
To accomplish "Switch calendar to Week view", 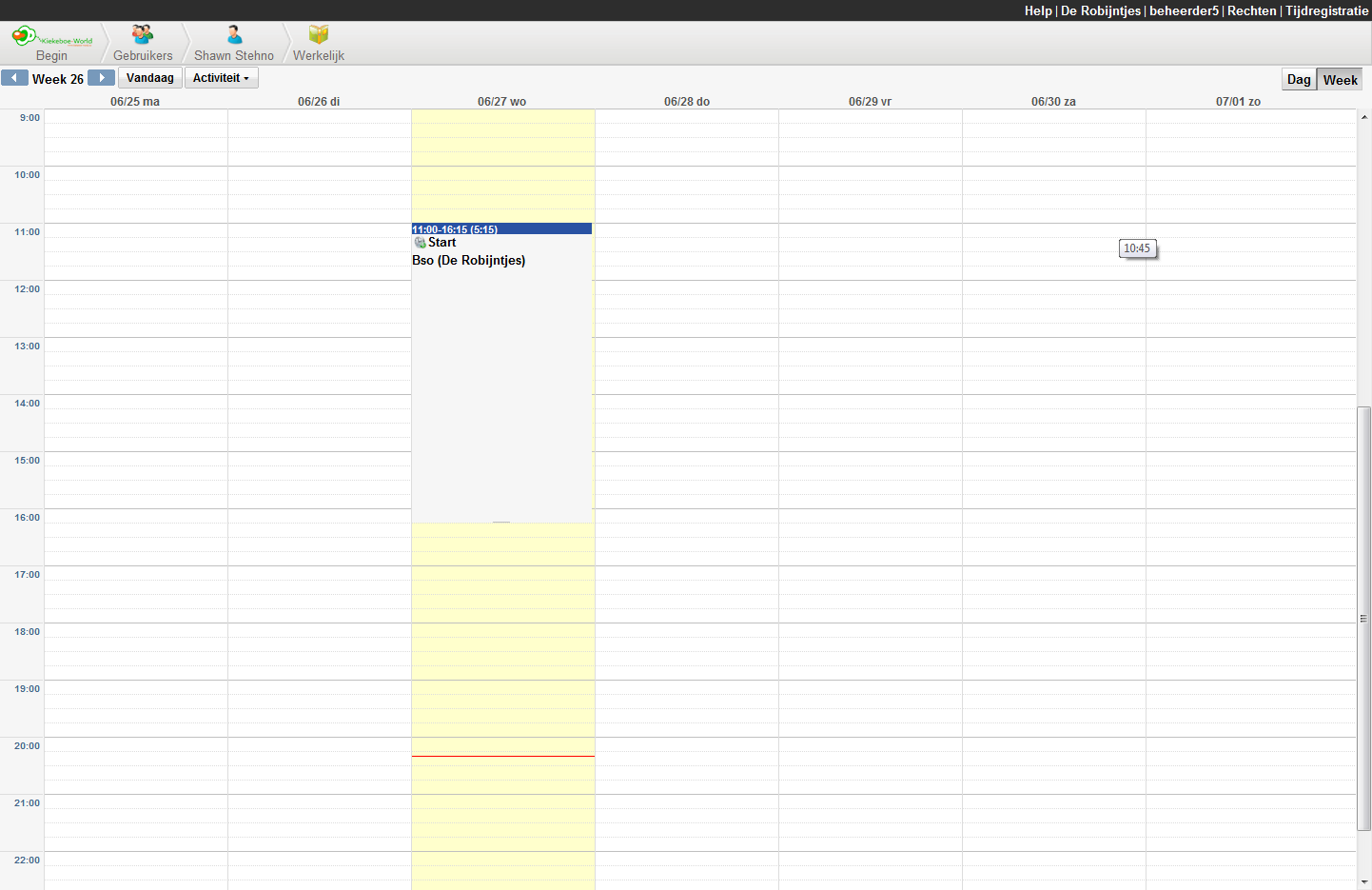I will pos(1340,80).
